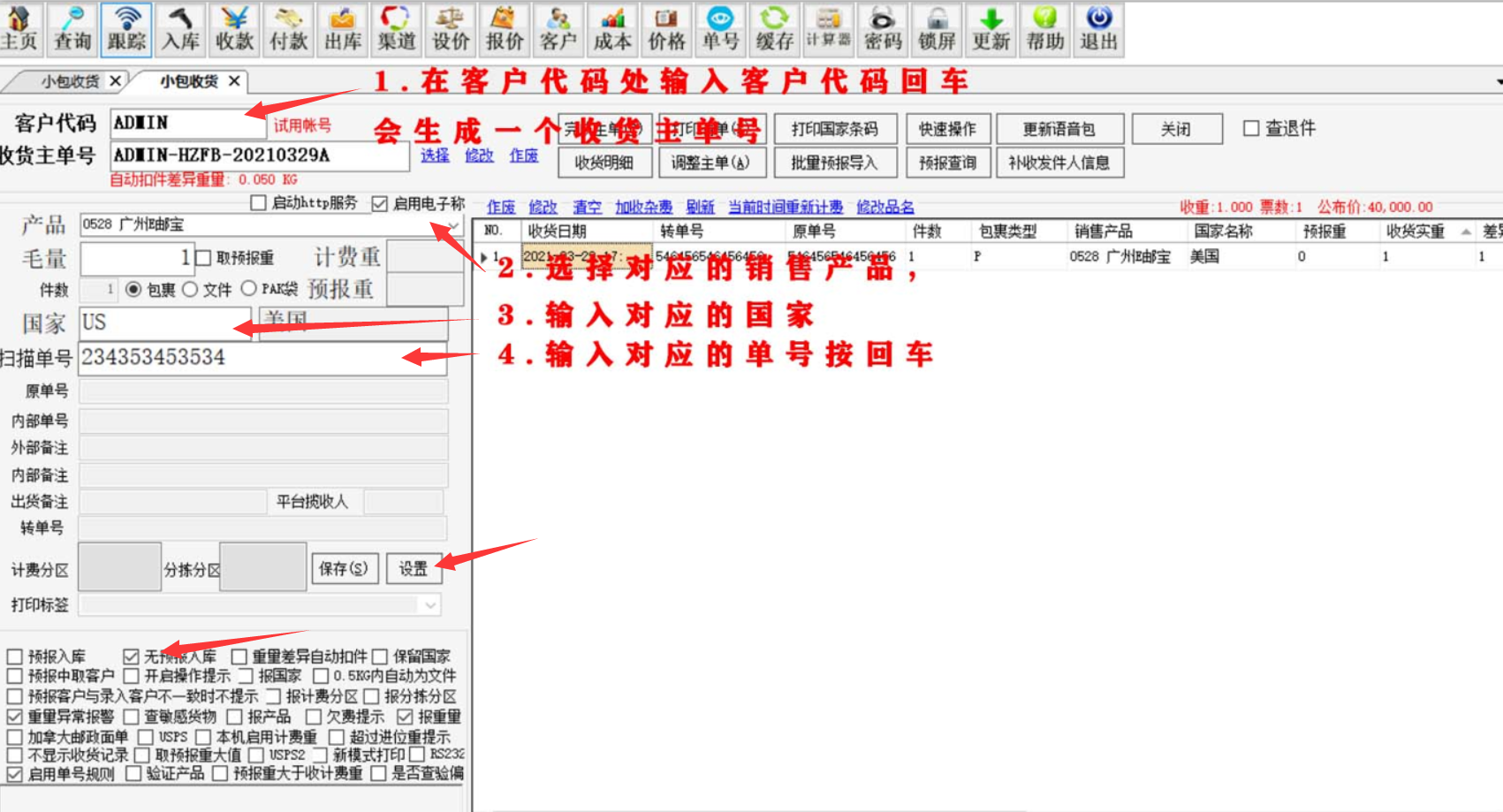1503x812 pixels.
Task: Click the 加收杂费 link
Action: (643, 208)
